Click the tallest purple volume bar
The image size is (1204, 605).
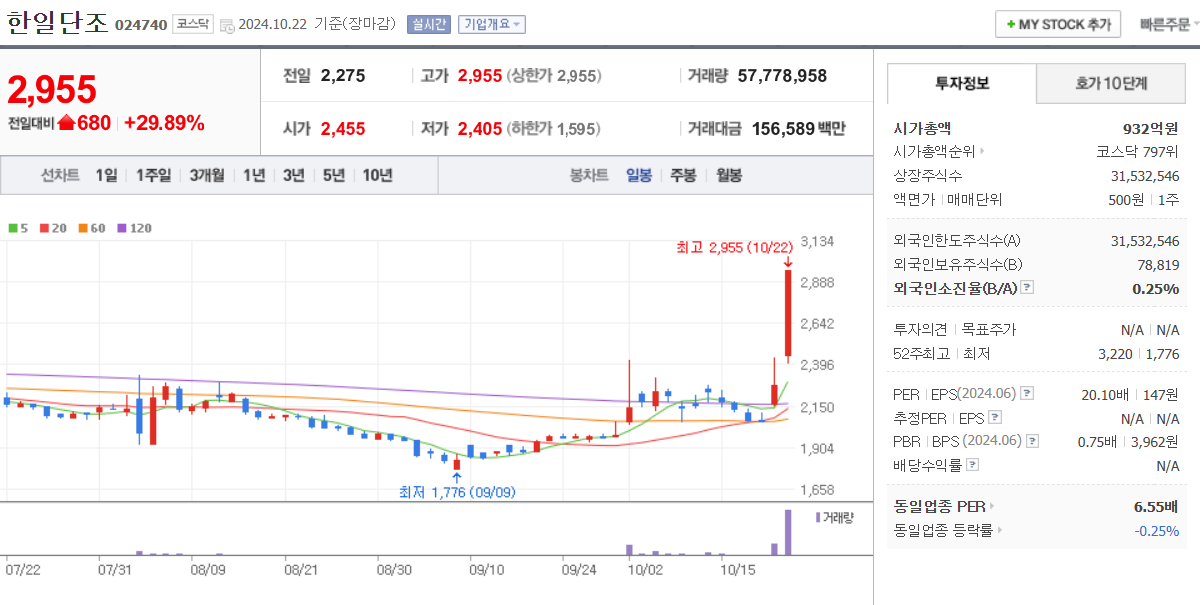coord(788,532)
